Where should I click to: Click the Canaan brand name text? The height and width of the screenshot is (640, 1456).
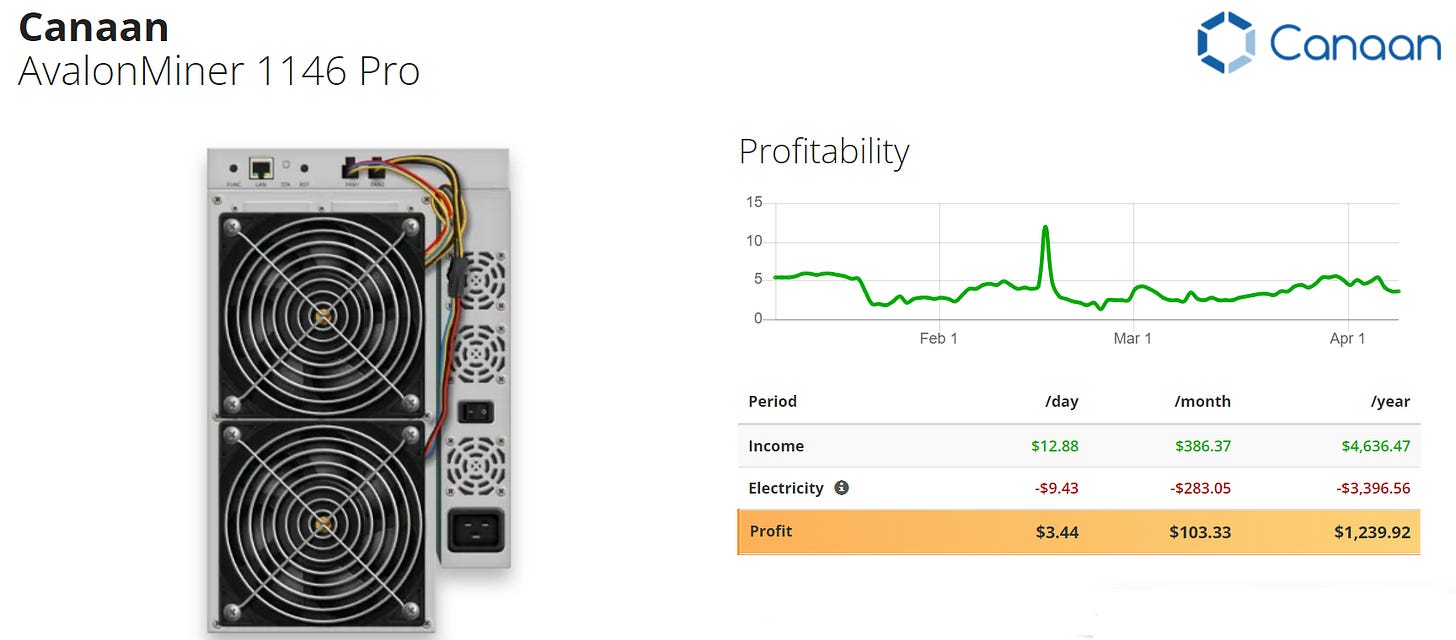[x=93, y=27]
